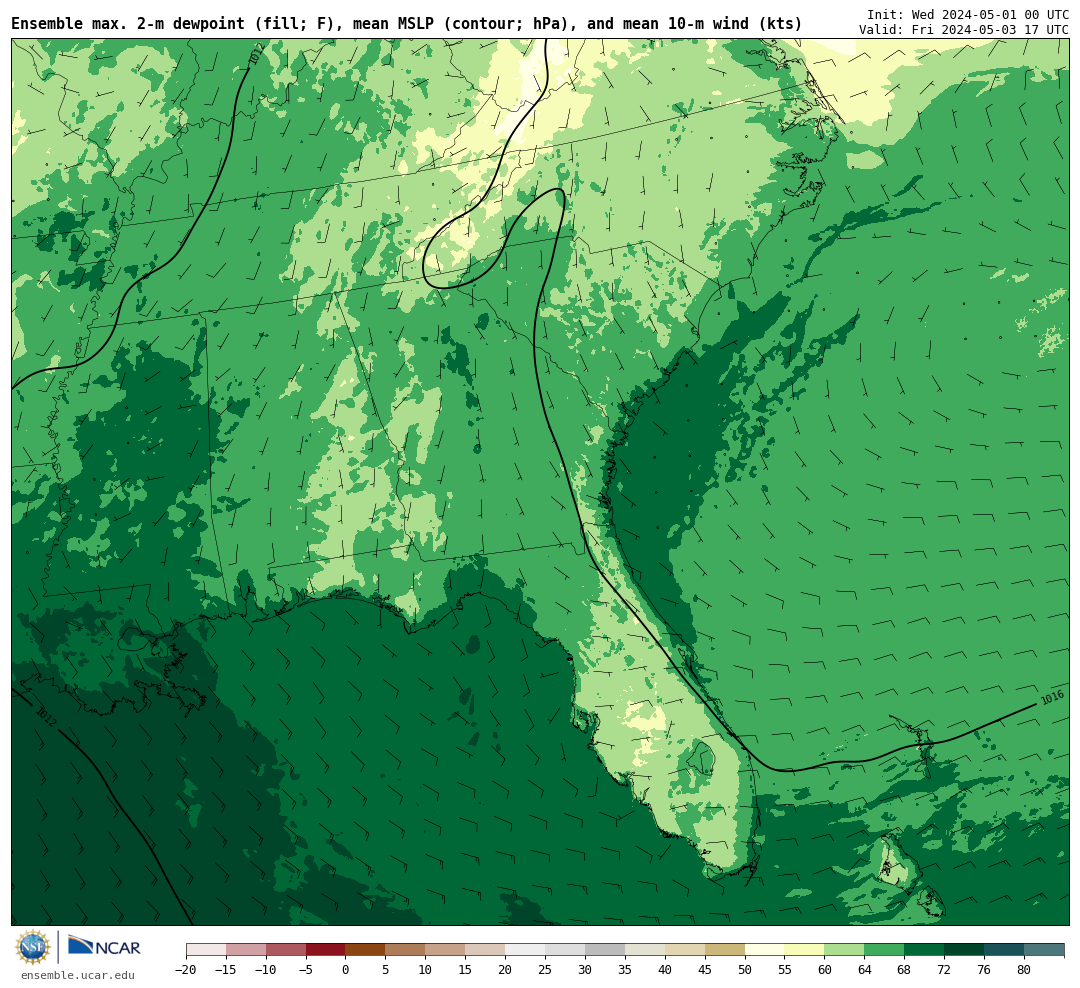Pick the 64 to 68 medium green swatch
The width and height of the screenshot is (1080, 988).
point(885,950)
